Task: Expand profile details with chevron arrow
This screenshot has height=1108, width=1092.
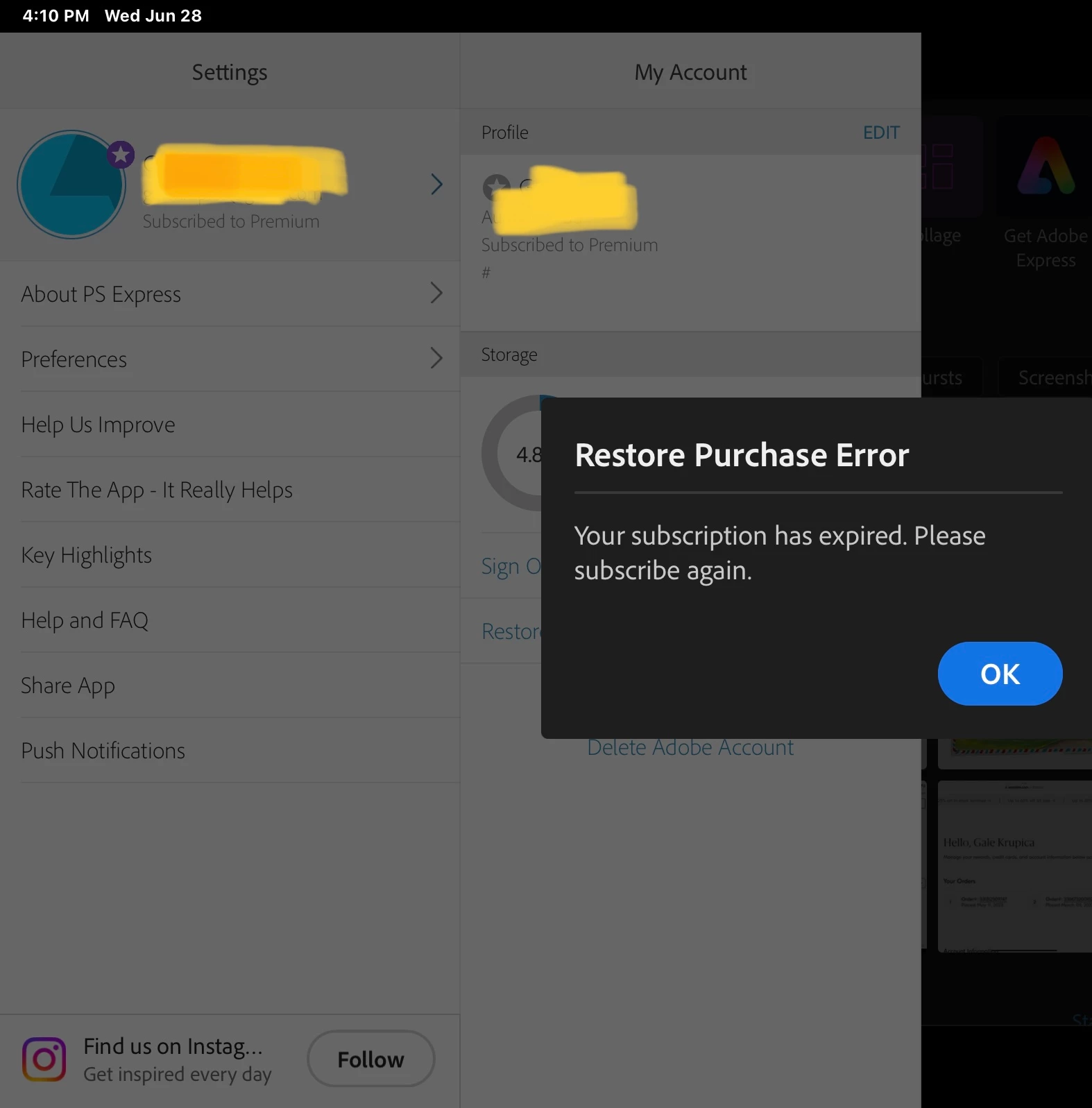Action: click(x=436, y=185)
